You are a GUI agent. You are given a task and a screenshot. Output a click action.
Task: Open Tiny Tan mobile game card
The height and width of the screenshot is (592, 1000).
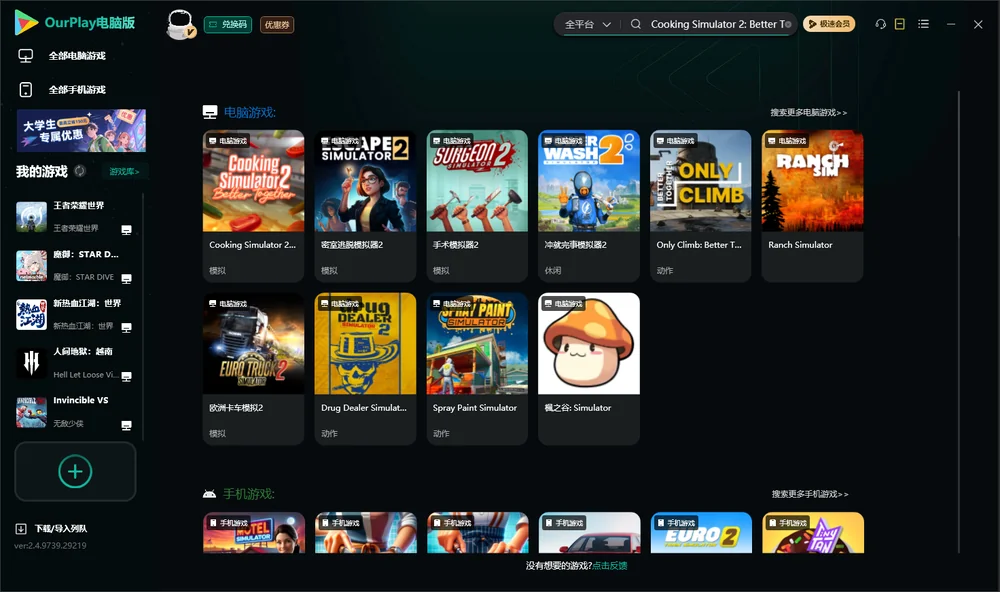[x=813, y=533]
